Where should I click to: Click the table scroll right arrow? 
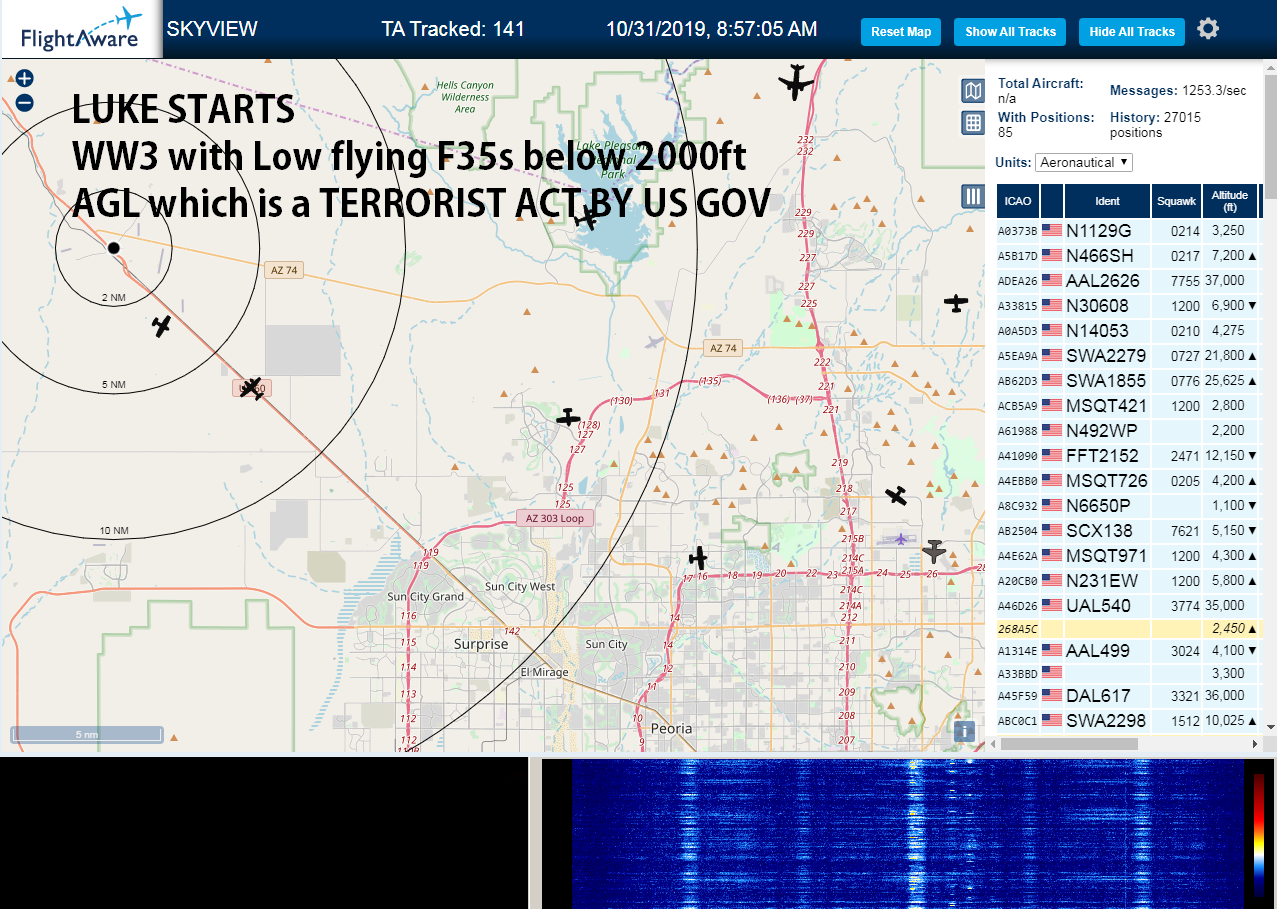pyautogui.click(x=1255, y=744)
